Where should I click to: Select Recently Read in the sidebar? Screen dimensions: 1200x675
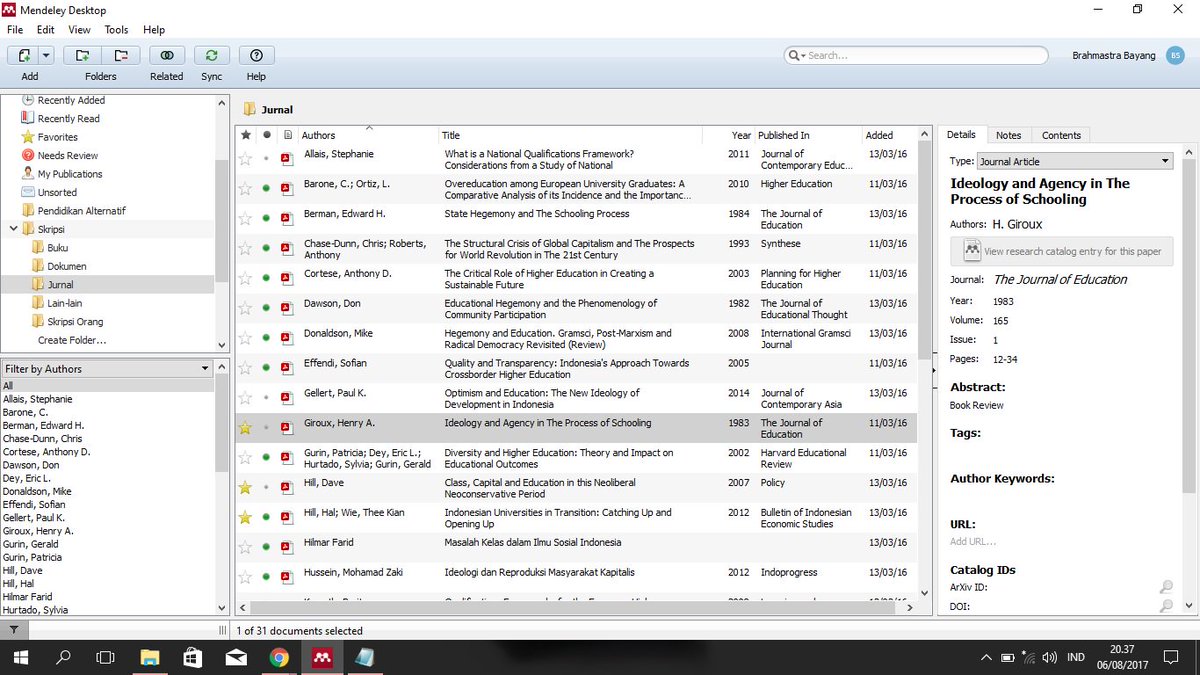(x=68, y=118)
